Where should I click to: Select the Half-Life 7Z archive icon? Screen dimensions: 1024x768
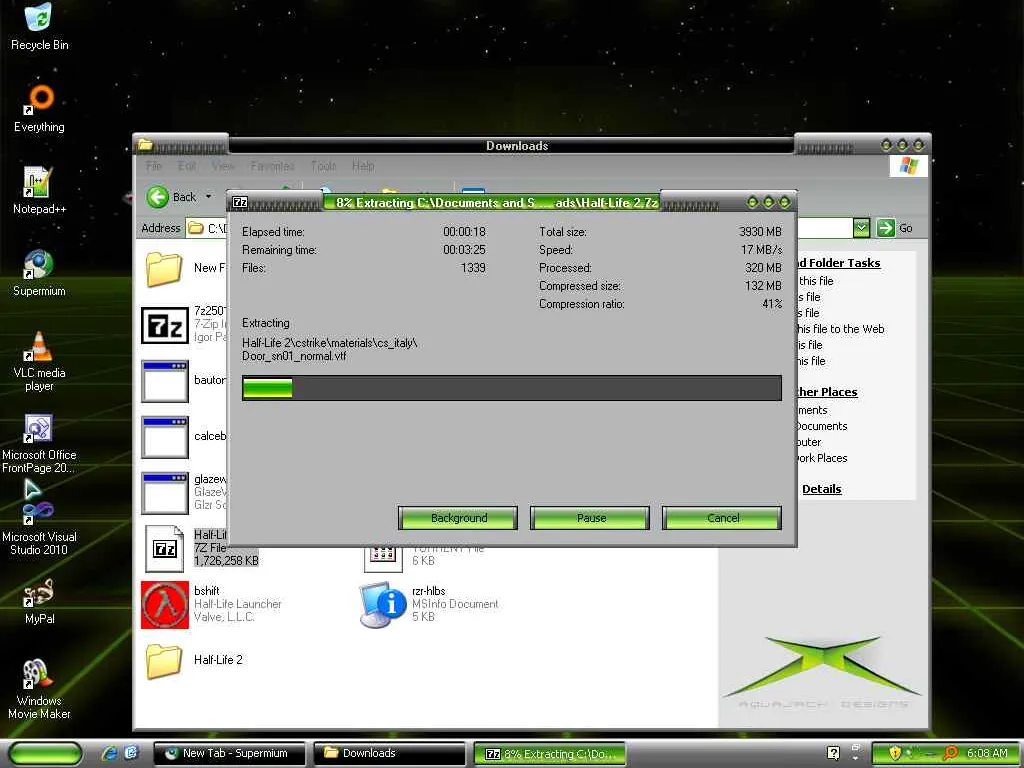click(x=165, y=549)
